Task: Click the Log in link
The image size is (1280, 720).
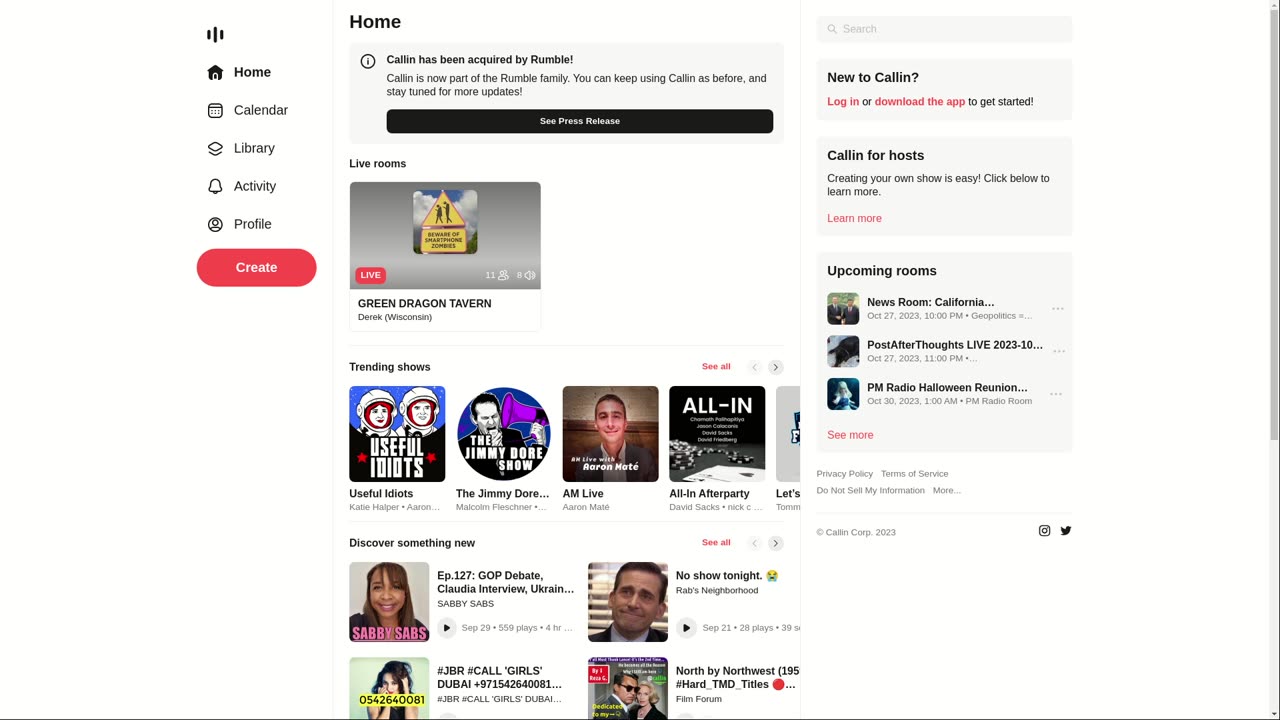Action: [x=843, y=102]
